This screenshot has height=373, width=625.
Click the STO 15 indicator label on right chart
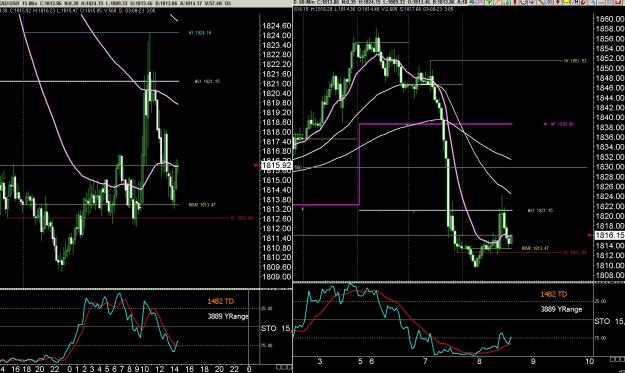[x=609, y=321]
